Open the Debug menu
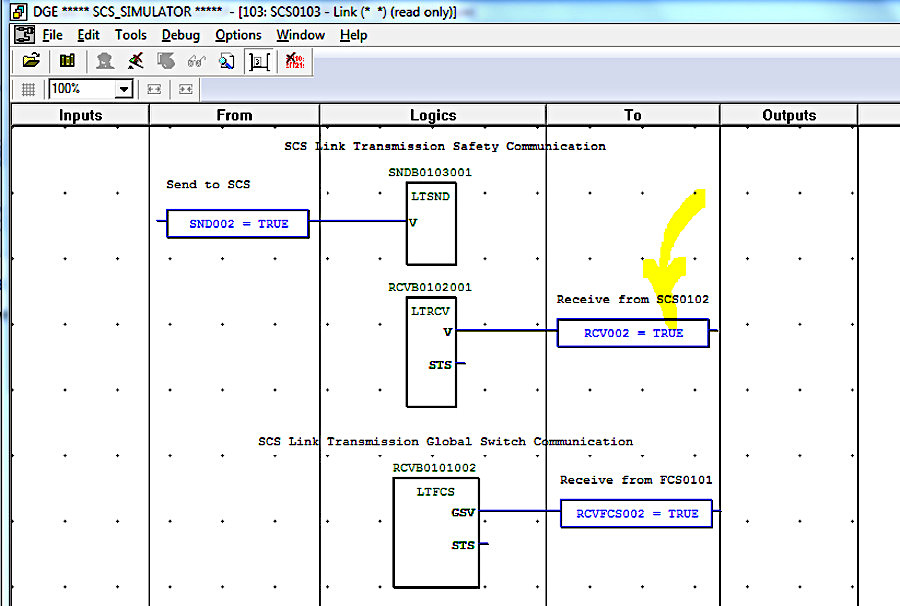Screen dimensions: 900x606 tap(181, 35)
